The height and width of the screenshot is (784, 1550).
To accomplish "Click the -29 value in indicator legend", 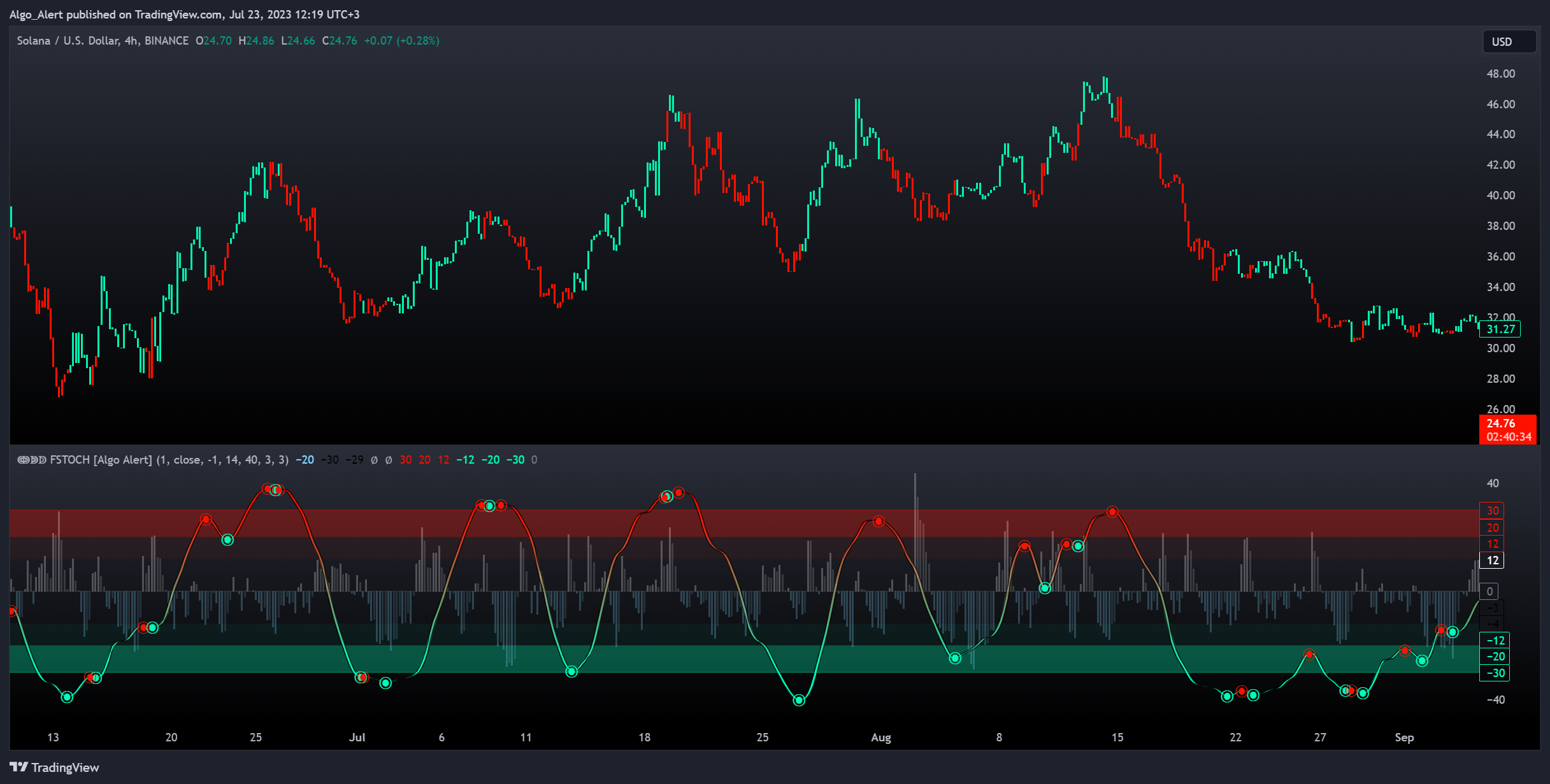I will (x=354, y=459).
